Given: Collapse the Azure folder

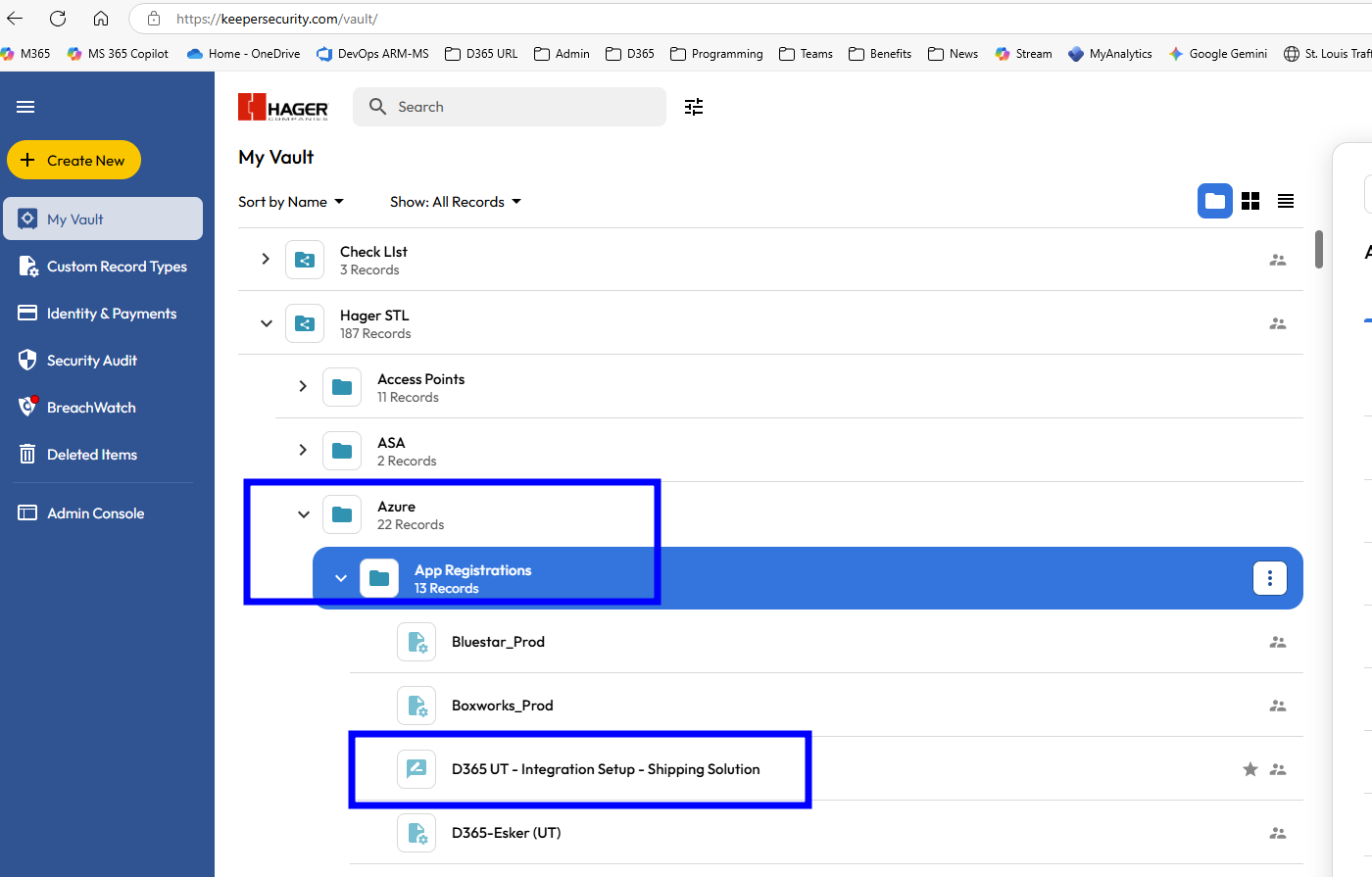Looking at the screenshot, I should click(303, 513).
